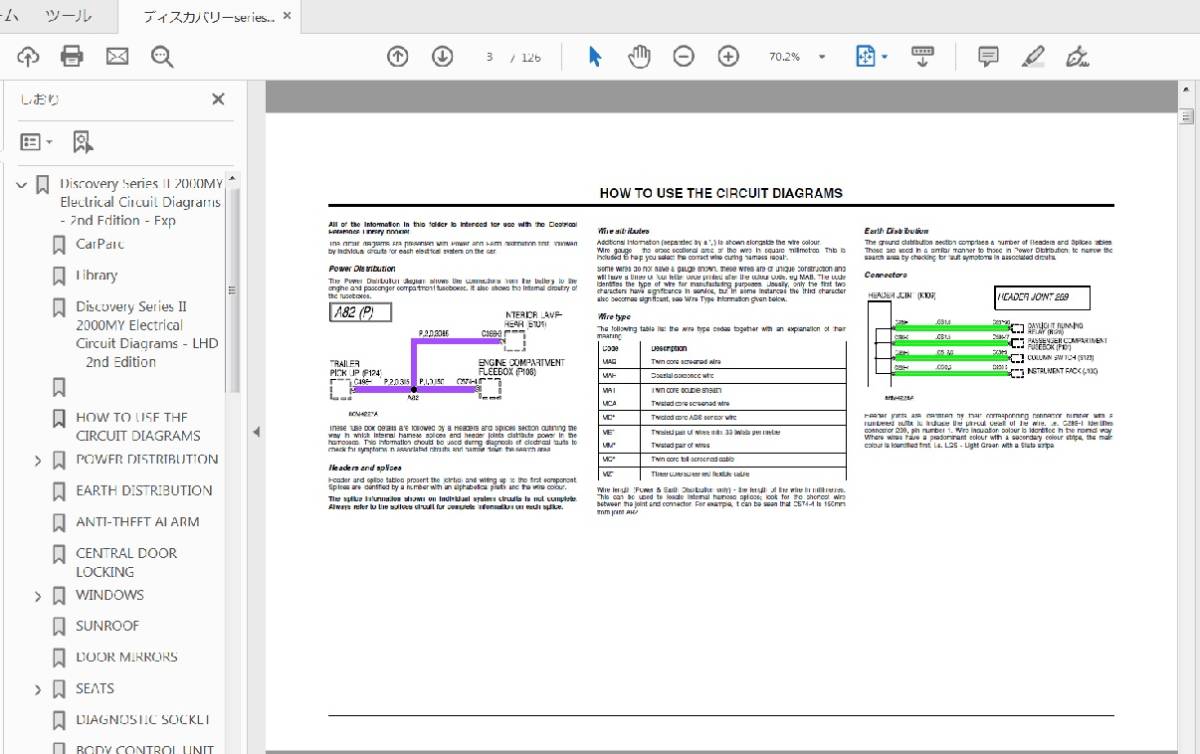Image resolution: width=1200 pixels, height=754 pixels.
Task: Collapse the left navigation pane arrow
Action: pos(256,431)
